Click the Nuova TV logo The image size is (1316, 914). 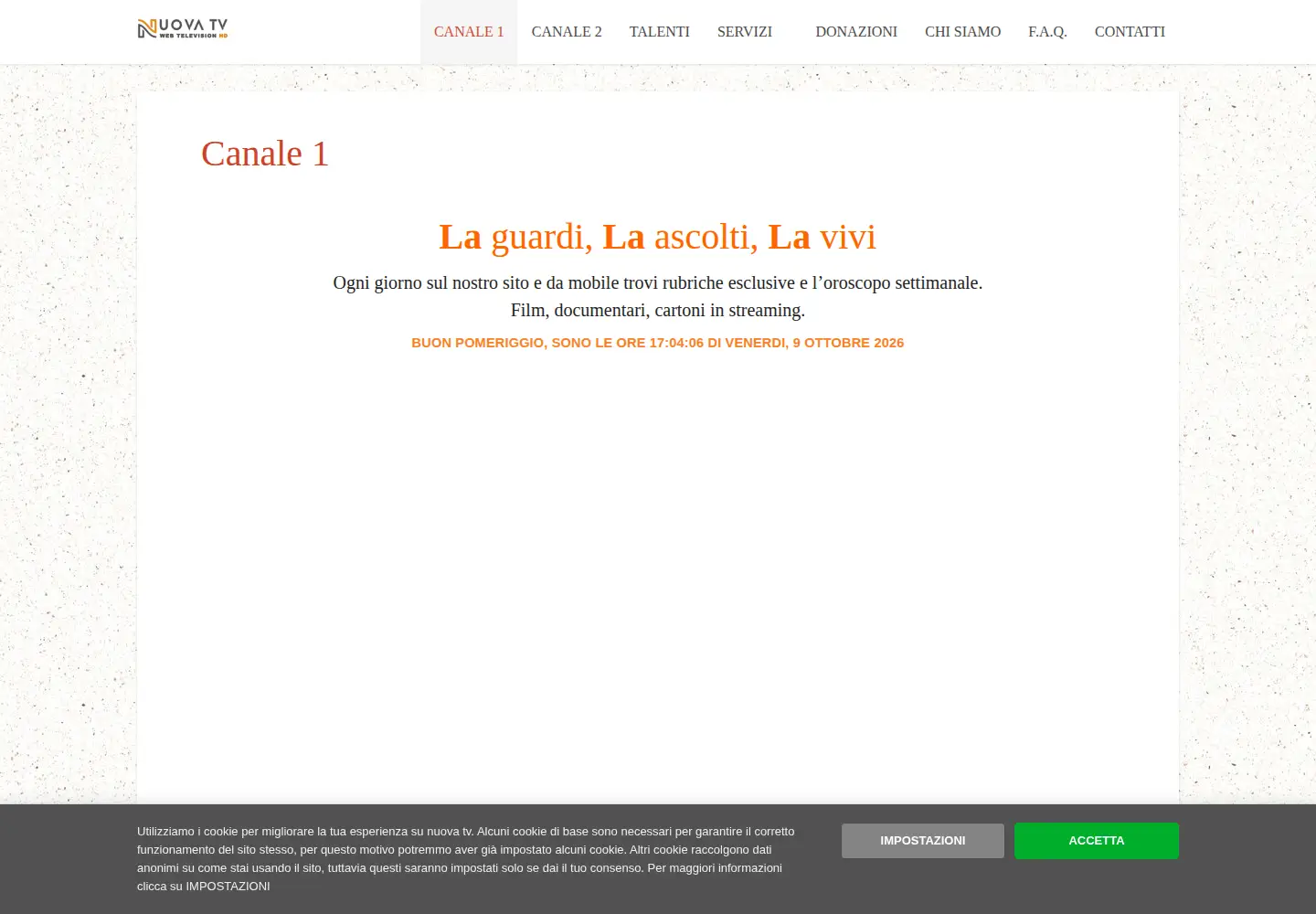(183, 28)
